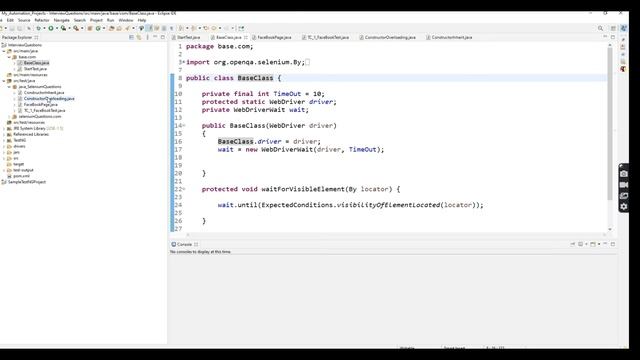
Task: Click the Collapse All icon in Package Explorer
Action: point(131,37)
